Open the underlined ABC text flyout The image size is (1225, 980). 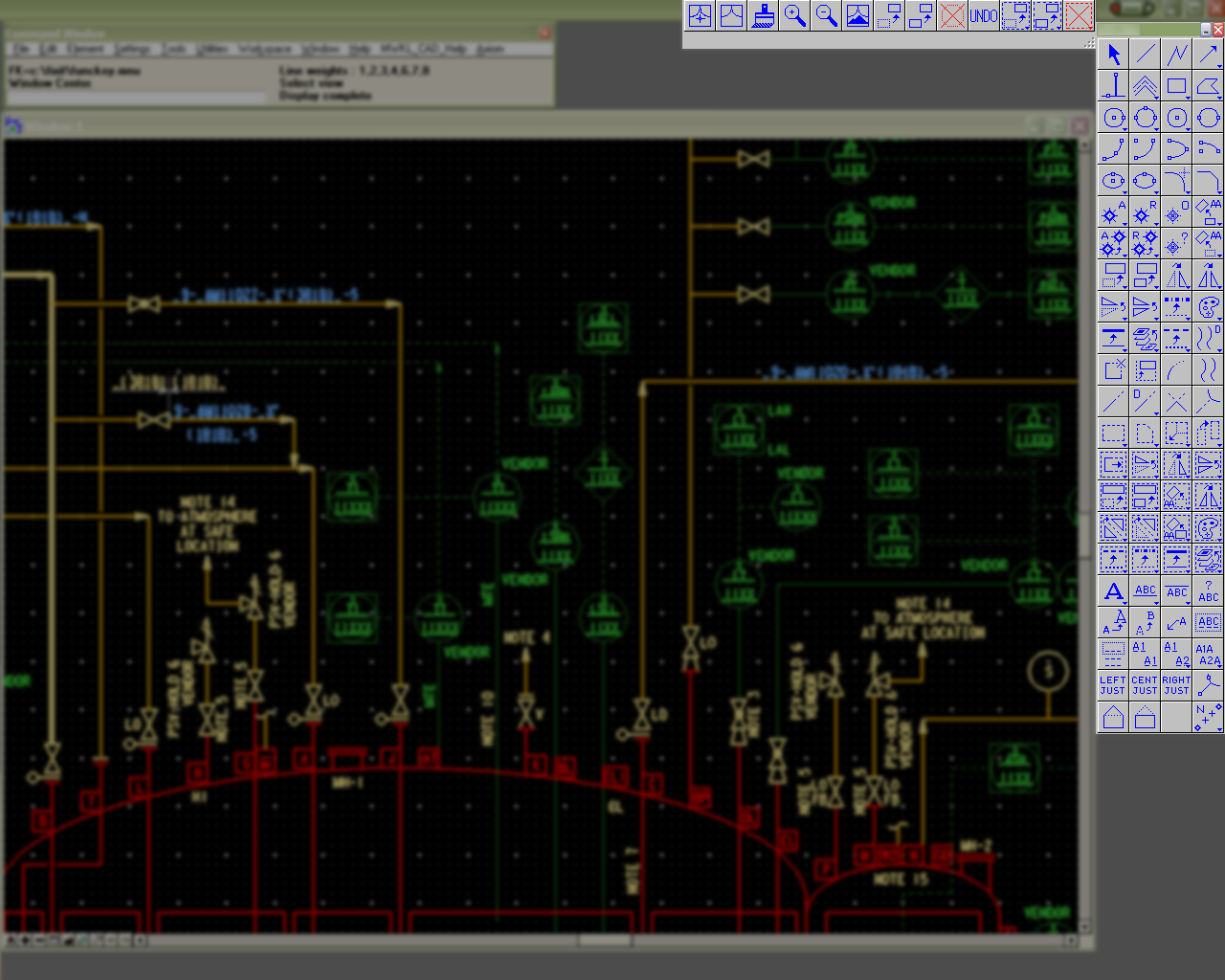(x=1157, y=603)
